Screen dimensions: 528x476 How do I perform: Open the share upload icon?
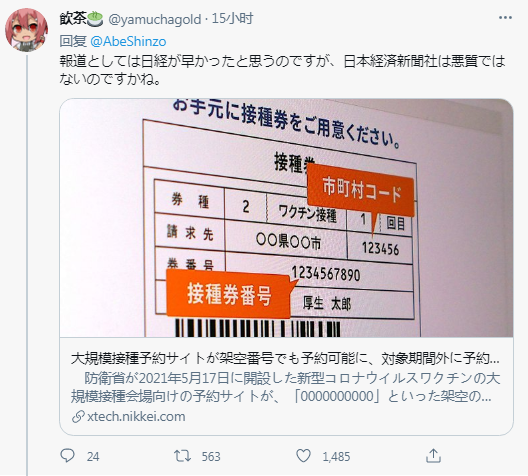433,456
